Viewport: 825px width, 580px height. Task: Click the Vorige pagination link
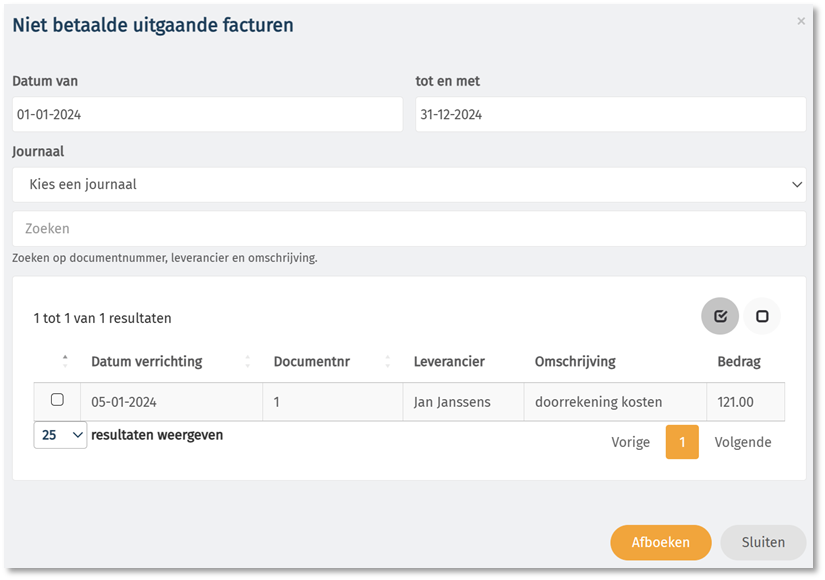tap(630, 442)
